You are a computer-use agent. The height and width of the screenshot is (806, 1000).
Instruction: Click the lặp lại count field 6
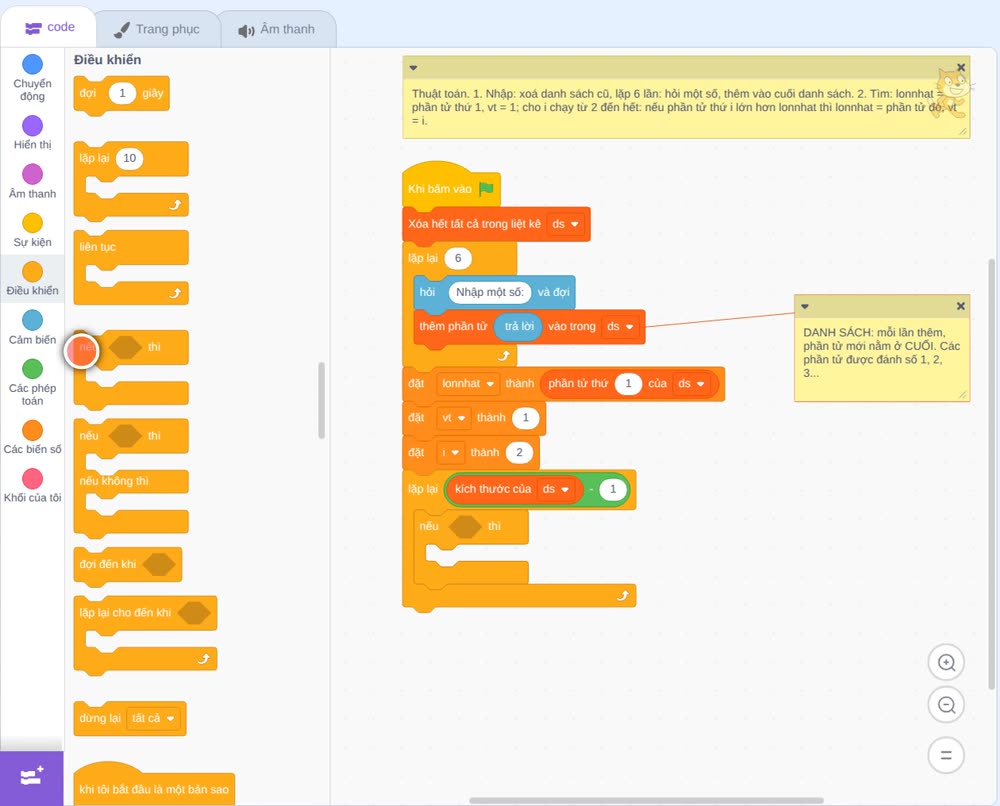[x=458, y=258]
